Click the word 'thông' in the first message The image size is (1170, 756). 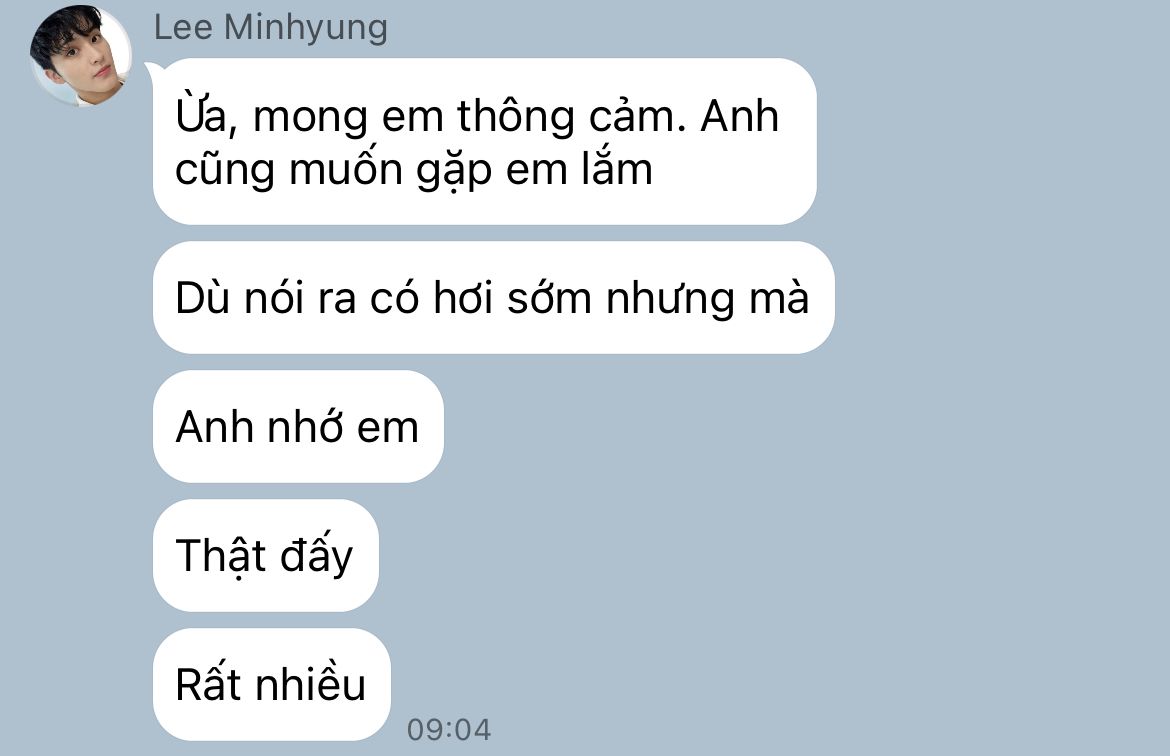(x=516, y=116)
